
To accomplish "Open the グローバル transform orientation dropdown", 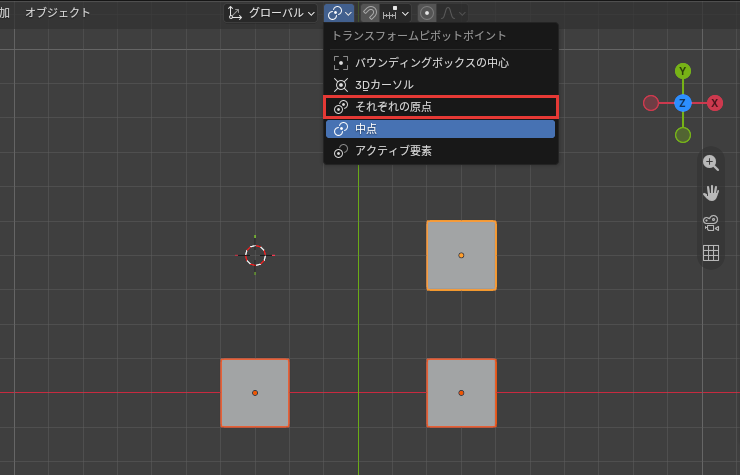I will click(x=271, y=13).
